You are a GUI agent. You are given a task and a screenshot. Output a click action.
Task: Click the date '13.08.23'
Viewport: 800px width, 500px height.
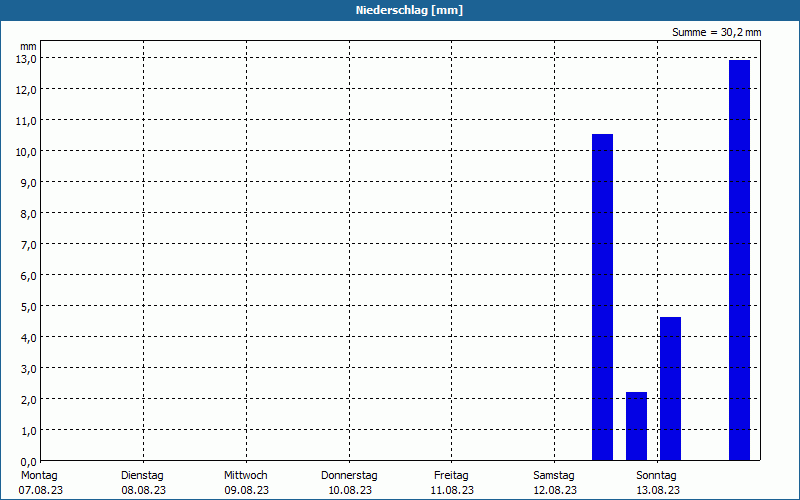tap(658, 490)
